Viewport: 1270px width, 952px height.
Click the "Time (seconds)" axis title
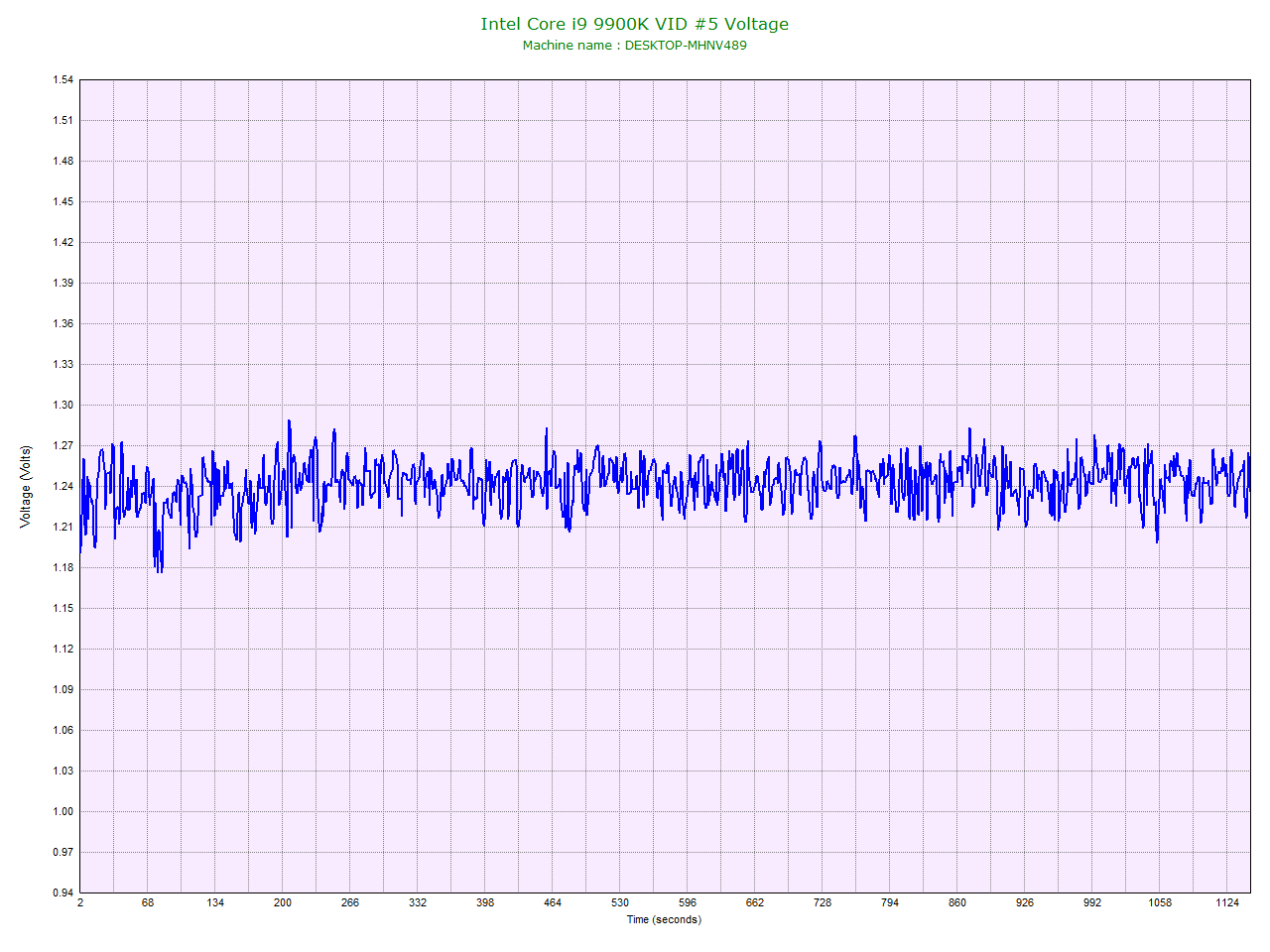(x=664, y=919)
